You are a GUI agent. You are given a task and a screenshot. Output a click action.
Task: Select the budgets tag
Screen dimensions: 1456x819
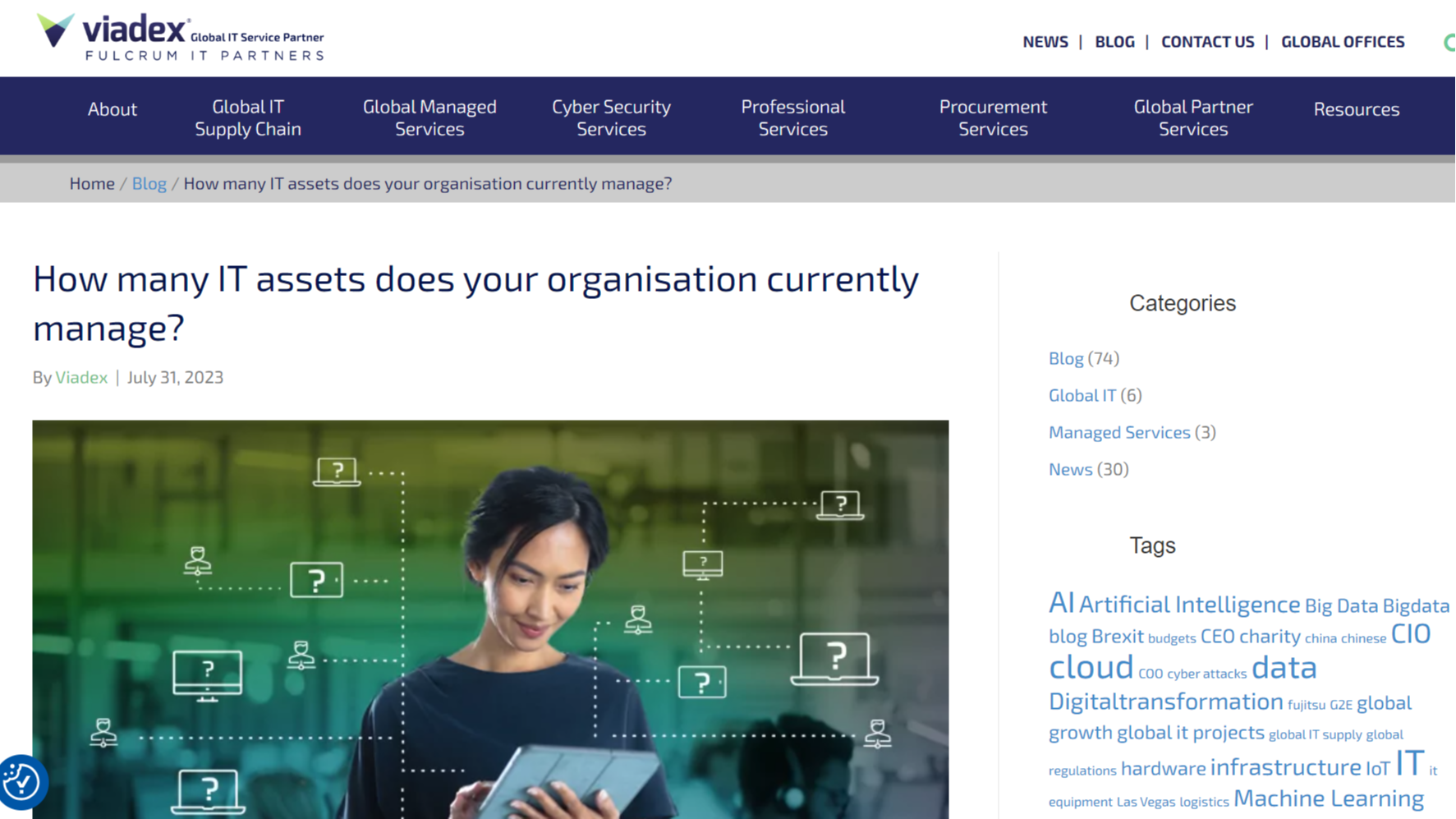pyautogui.click(x=1172, y=638)
